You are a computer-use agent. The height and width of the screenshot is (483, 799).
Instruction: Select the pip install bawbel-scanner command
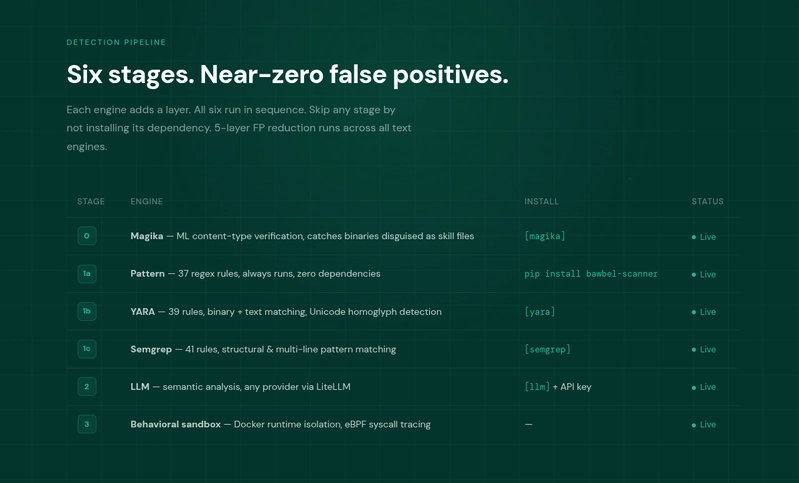coord(591,274)
